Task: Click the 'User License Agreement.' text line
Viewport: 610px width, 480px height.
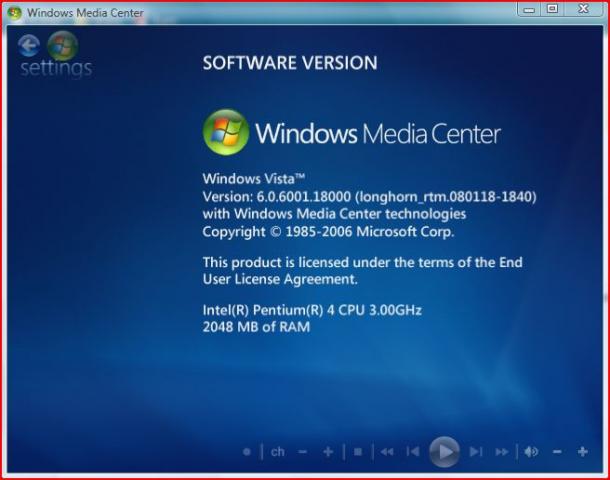Action: 280,279
